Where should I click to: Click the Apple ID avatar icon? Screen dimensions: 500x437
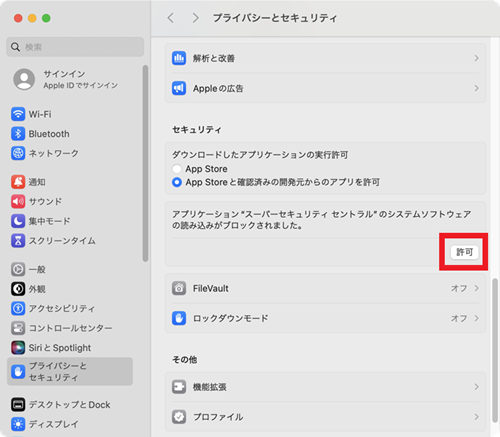pos(24,79)
